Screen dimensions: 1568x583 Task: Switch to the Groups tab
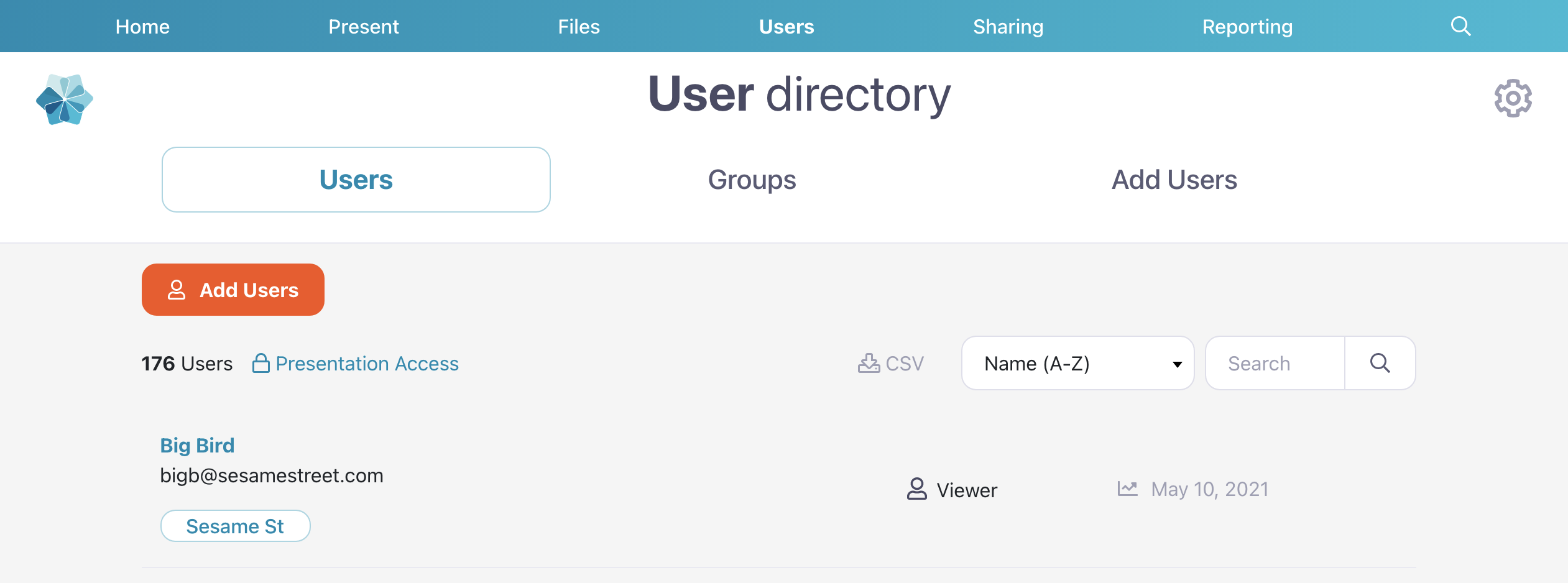coord(752,180)
